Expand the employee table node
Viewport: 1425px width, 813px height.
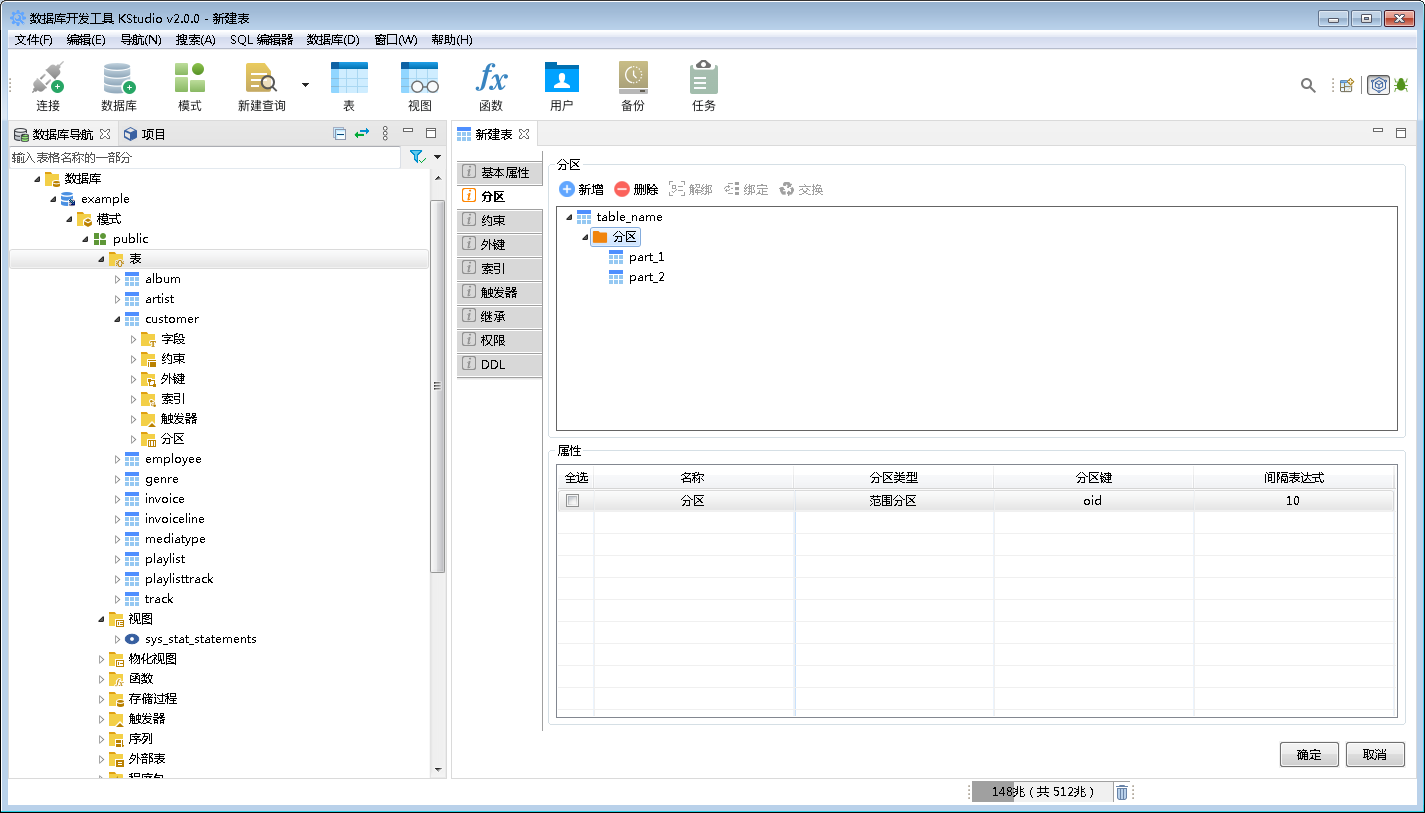pyautogui.click(x=118, y=458)
